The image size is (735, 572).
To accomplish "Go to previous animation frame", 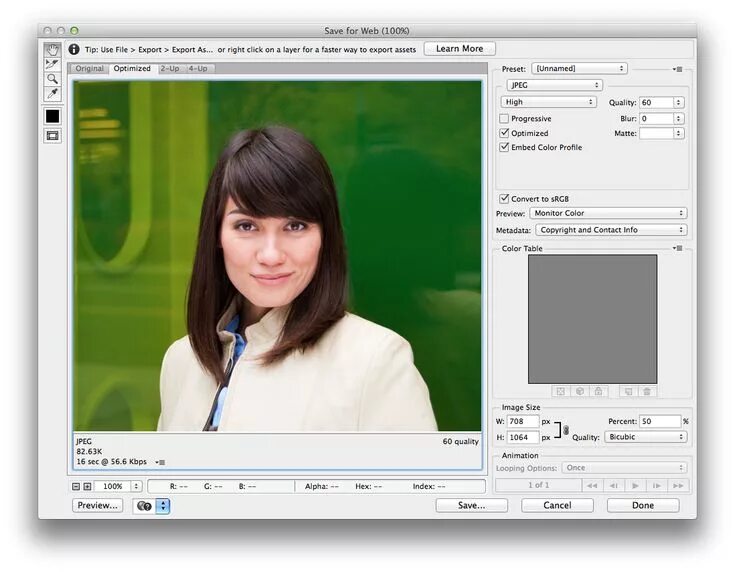I will [x=614, y=486].
